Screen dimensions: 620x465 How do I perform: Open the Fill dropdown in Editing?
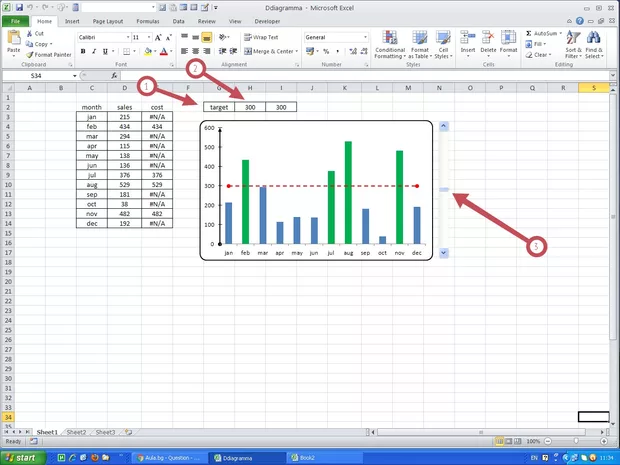pyautogui.click(x=536, y=44)
